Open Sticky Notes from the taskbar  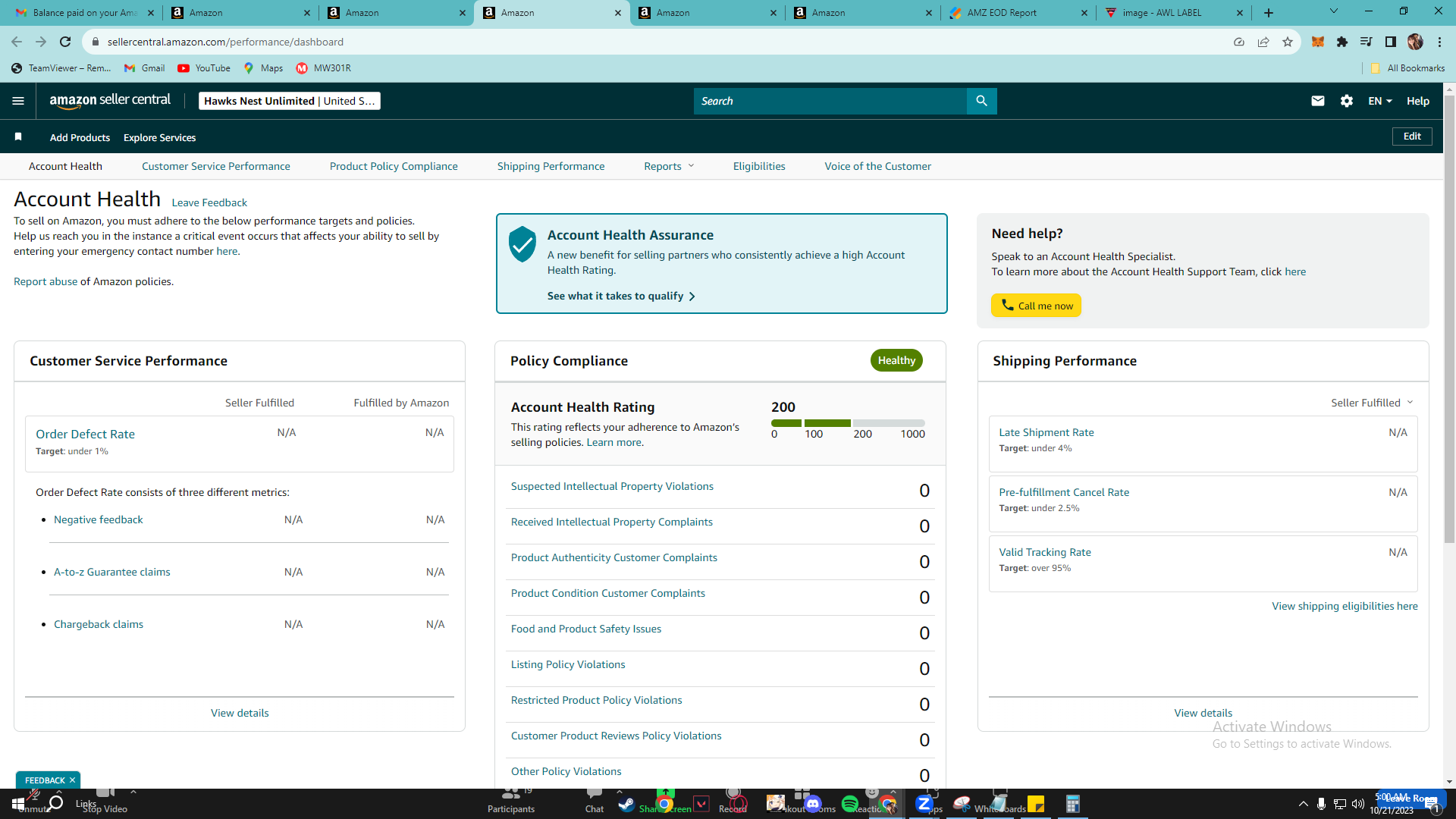pos(1036,804)
